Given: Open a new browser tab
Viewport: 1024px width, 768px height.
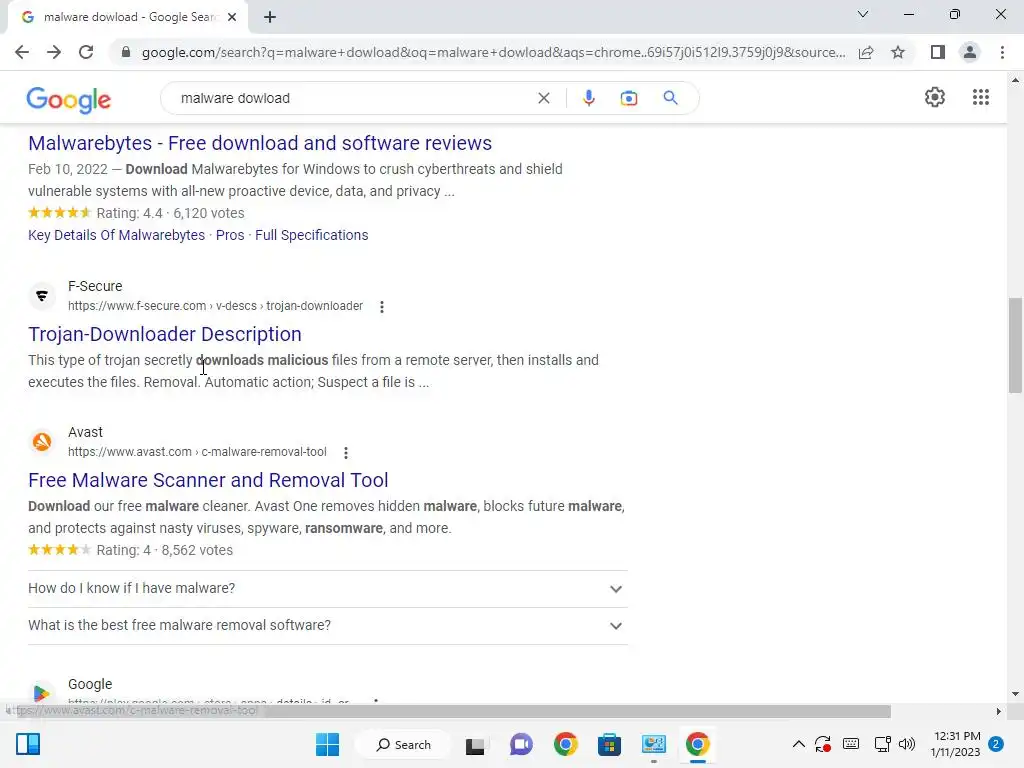Looking at the screenshot, I should tap(270, 17).
